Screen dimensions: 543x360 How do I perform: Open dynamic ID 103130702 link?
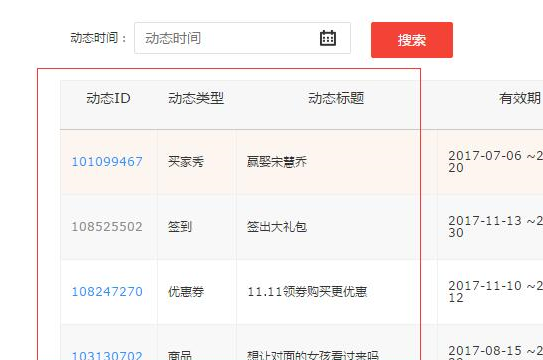[107, 356]
